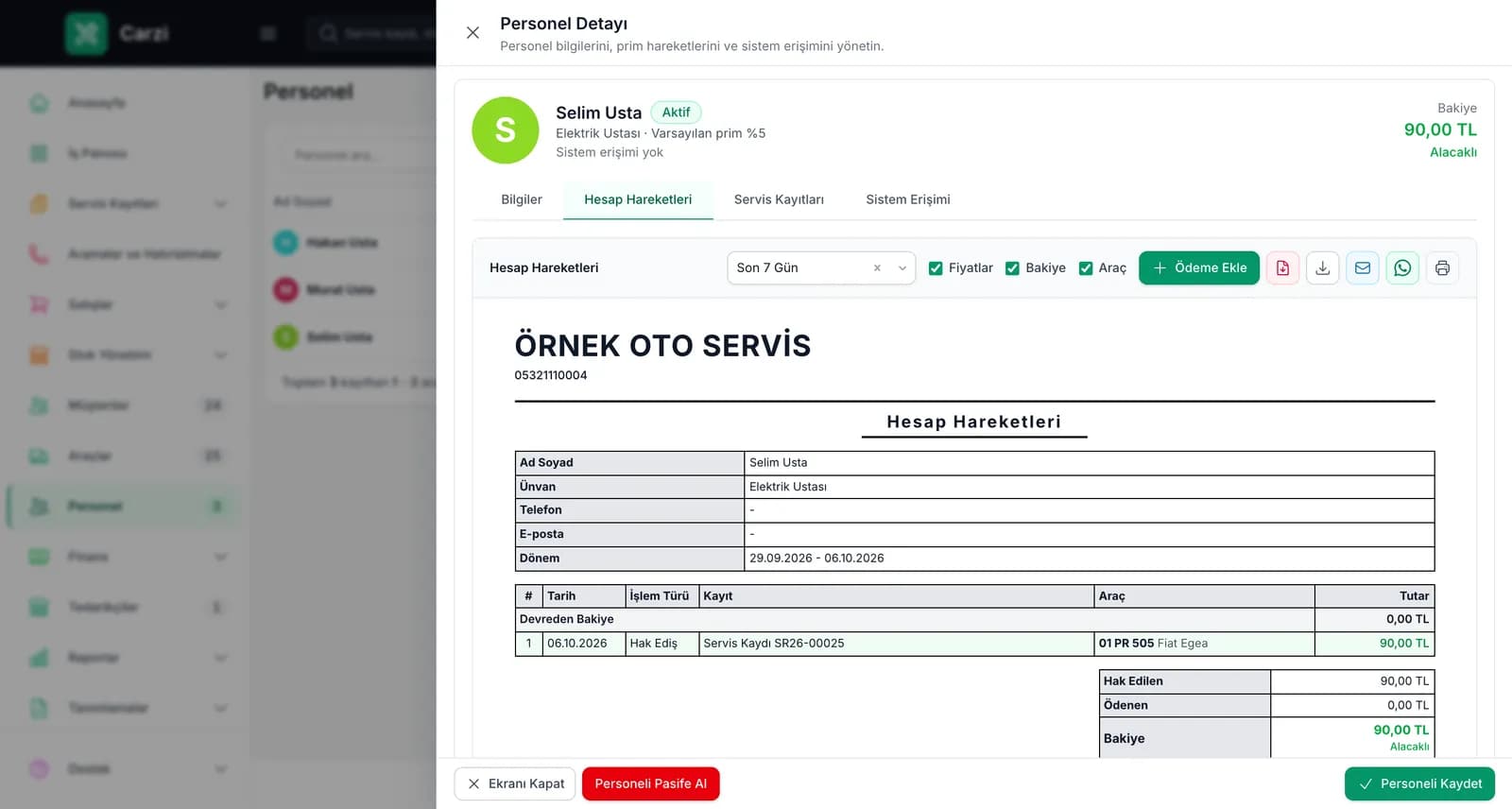Viewport: 1512px width, 809px height.
Task: Click the download icon in toolbar
Action: coord(1323,268)
